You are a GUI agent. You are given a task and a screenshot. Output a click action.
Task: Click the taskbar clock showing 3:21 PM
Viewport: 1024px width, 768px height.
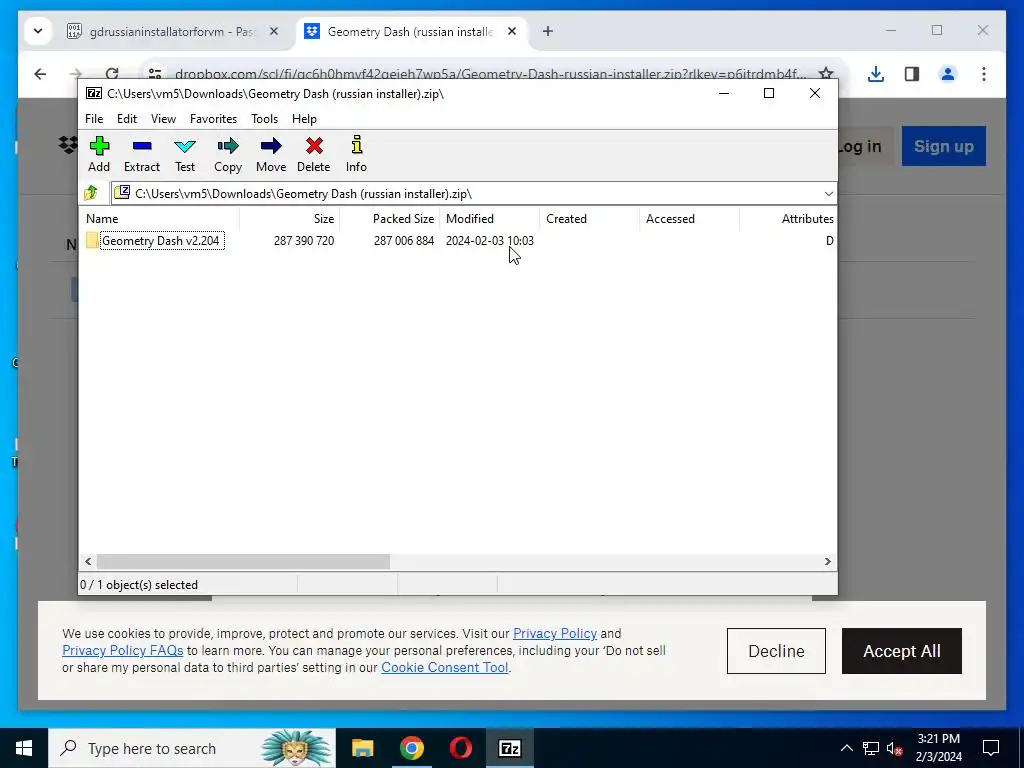(938, 748)
